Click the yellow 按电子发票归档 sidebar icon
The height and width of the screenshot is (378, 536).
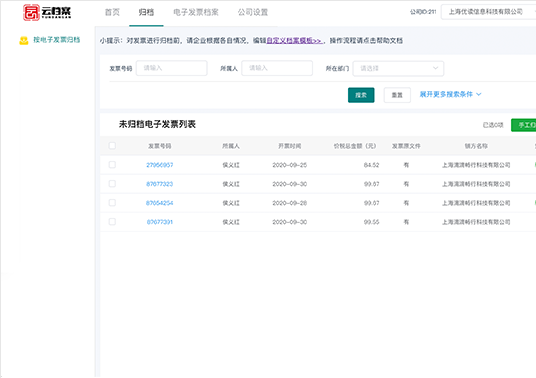coord(24,41)
